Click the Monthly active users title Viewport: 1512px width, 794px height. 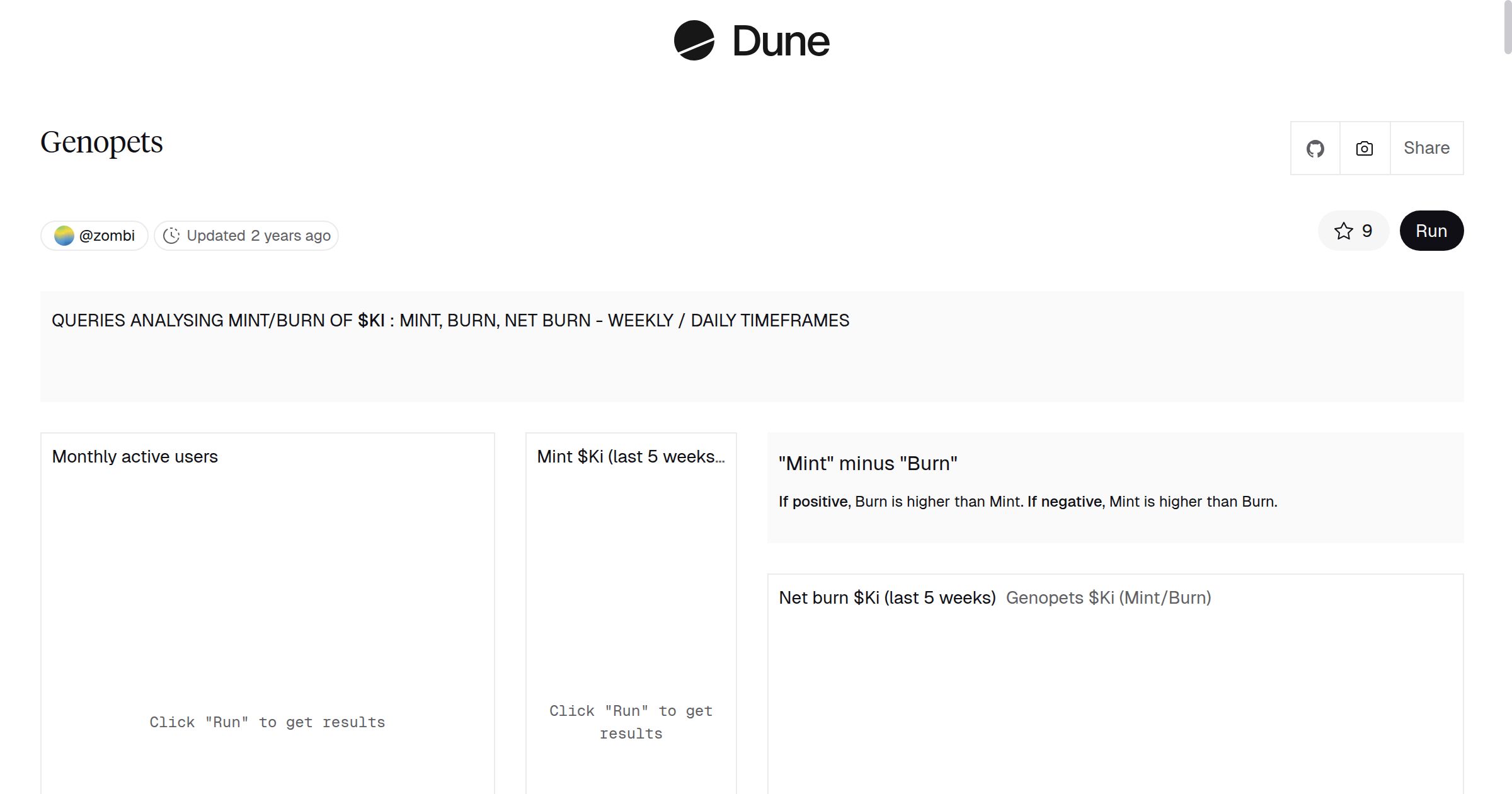click(135, 457)
